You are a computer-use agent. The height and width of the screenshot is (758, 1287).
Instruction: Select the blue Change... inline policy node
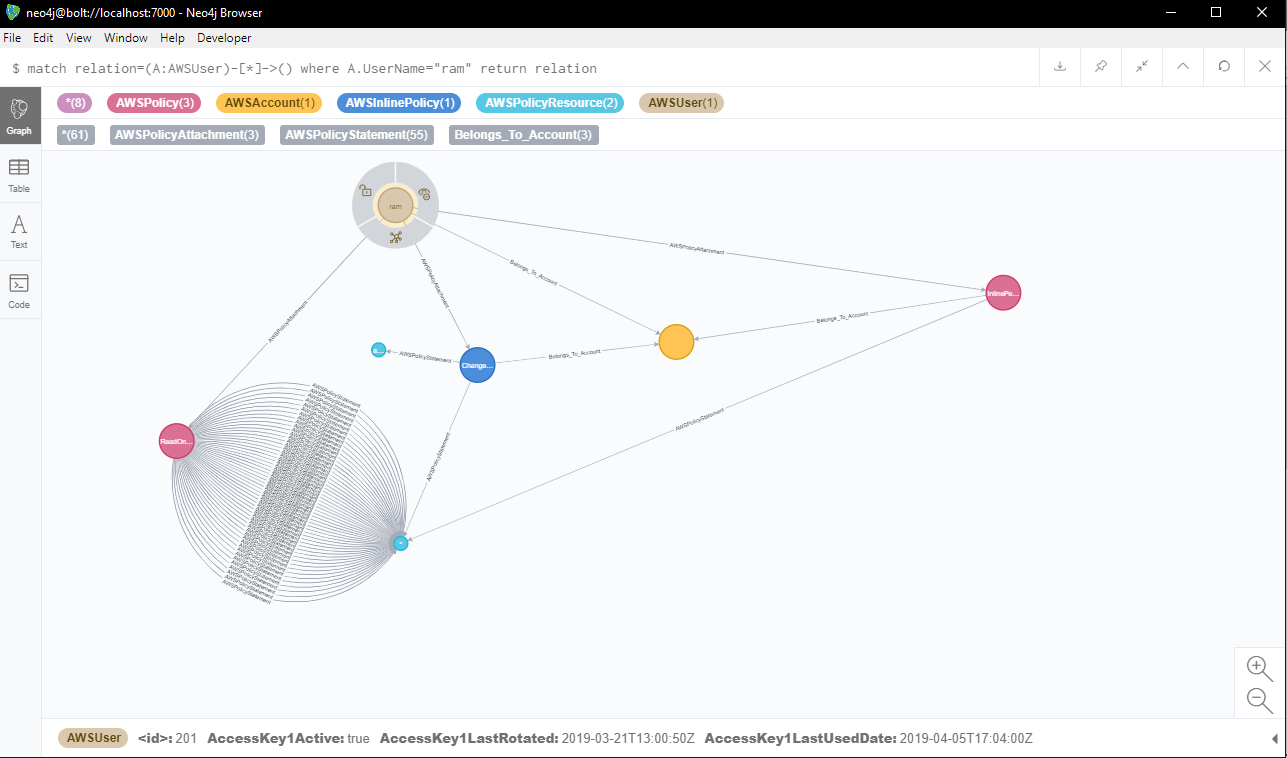(477, 365)
